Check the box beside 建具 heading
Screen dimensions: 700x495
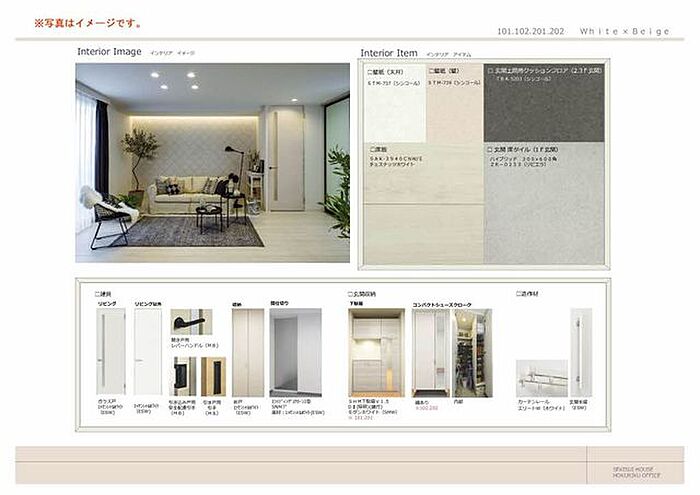97,294
